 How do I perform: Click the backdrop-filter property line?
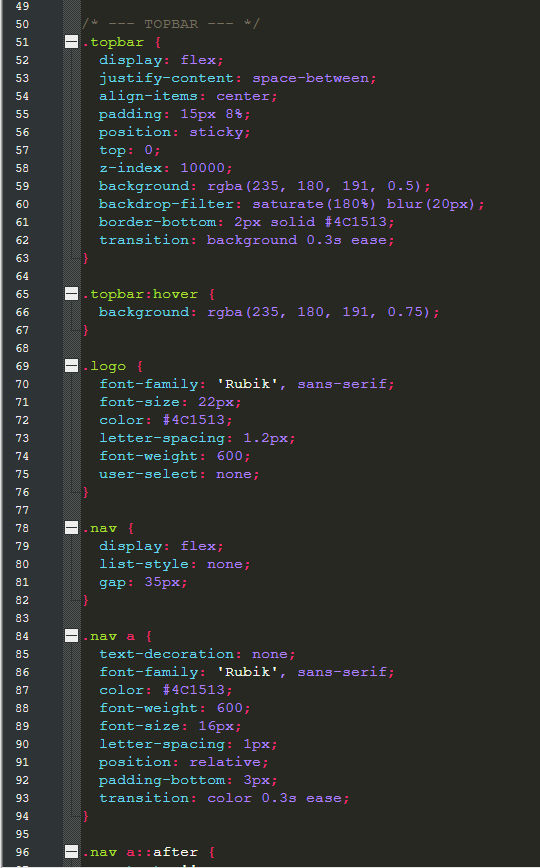click(292, 204)
